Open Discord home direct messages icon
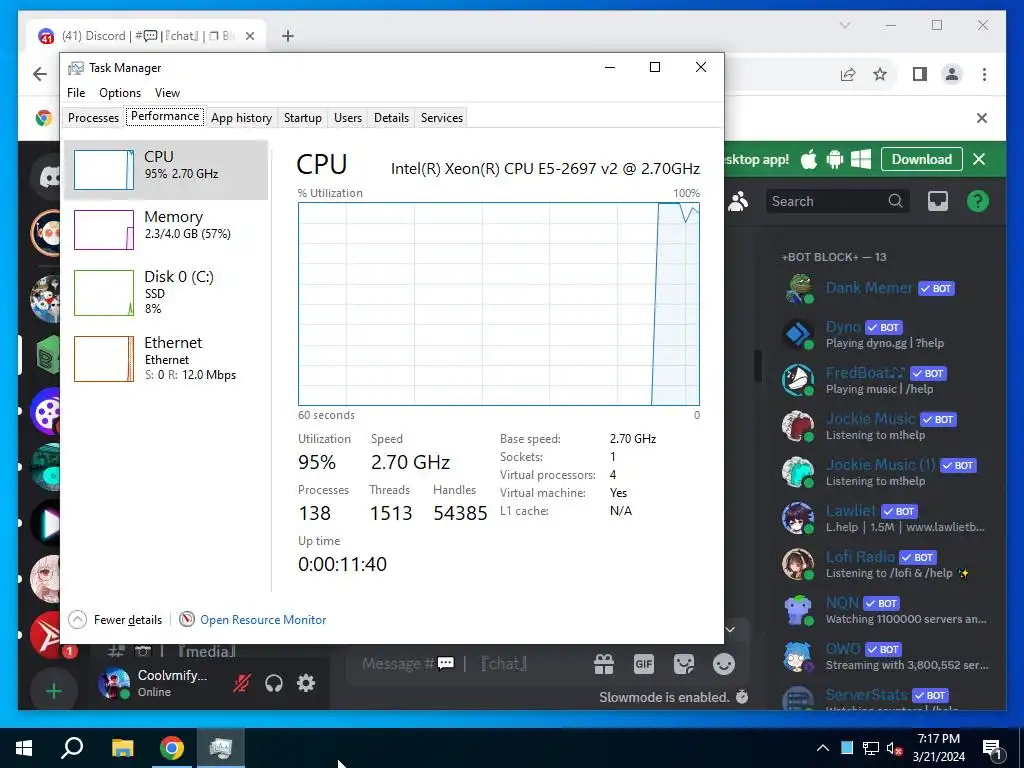This screenshot has width=1024, height=768. [x=47, y=176]
